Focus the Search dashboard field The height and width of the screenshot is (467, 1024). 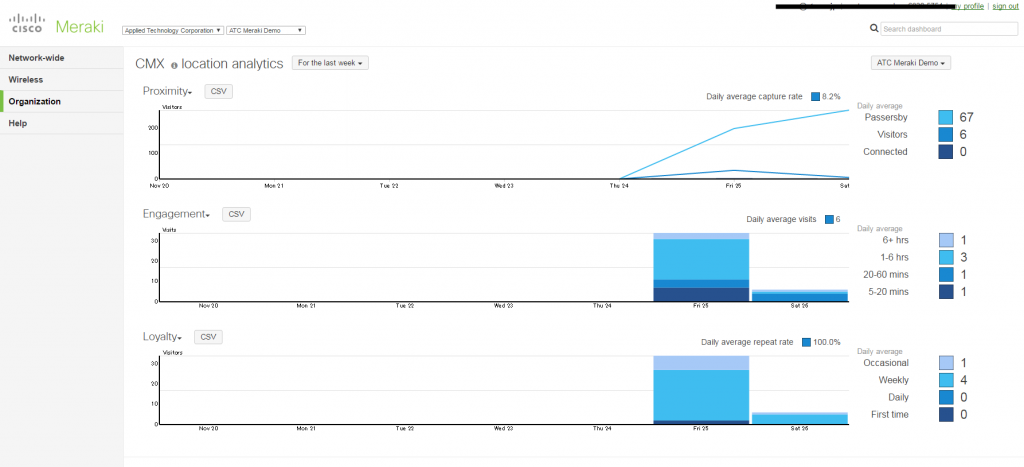click(x=948, y=29)
